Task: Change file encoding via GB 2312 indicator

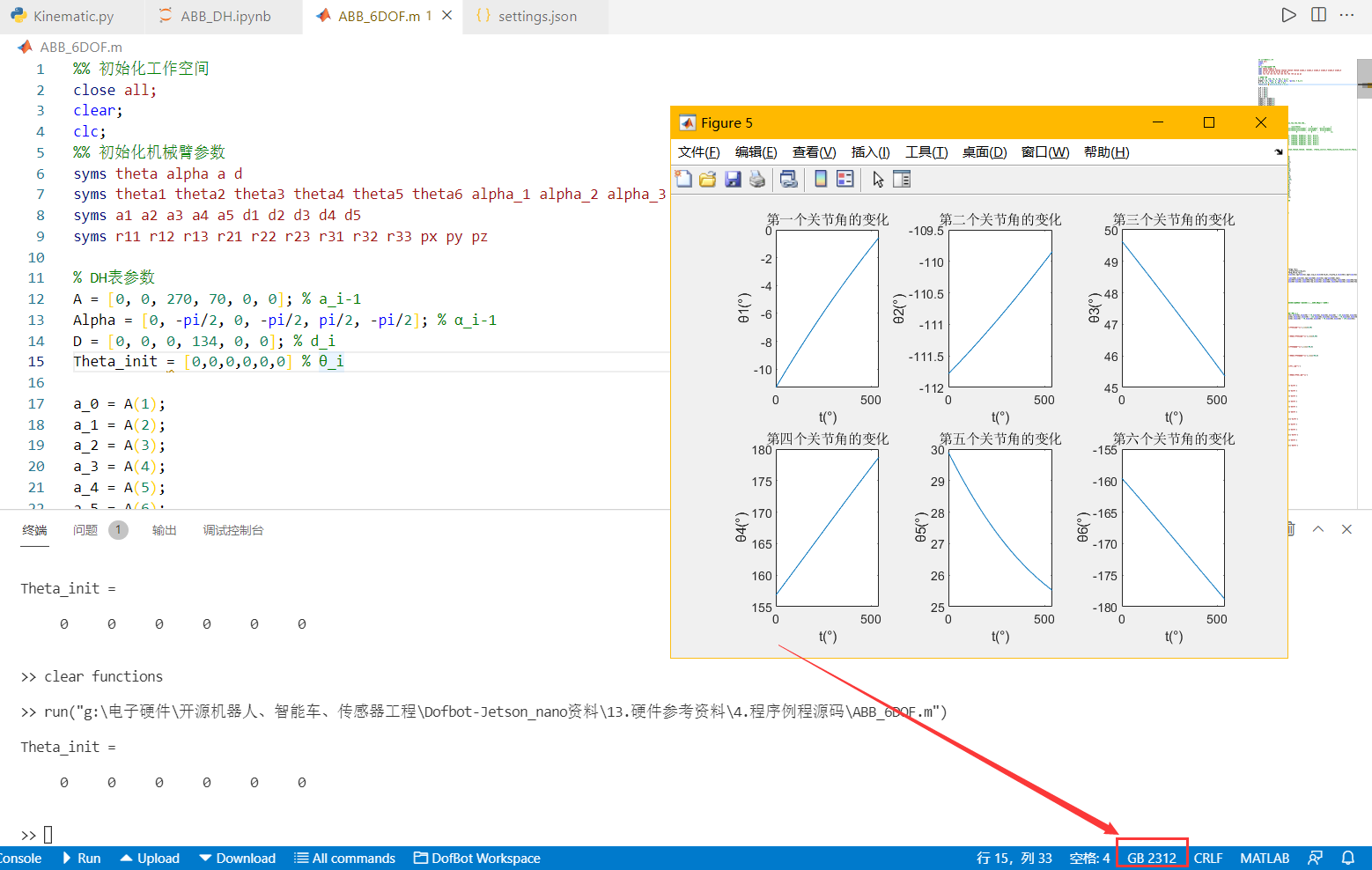Action: pos(1149,857)
